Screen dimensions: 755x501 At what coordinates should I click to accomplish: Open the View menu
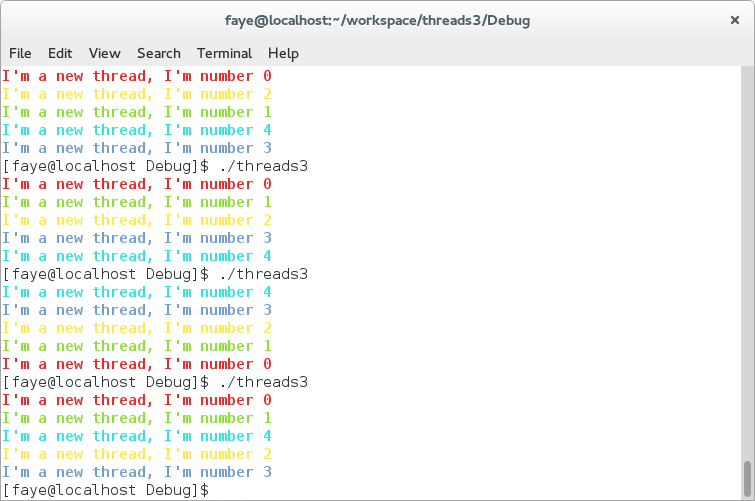[104, 53]
